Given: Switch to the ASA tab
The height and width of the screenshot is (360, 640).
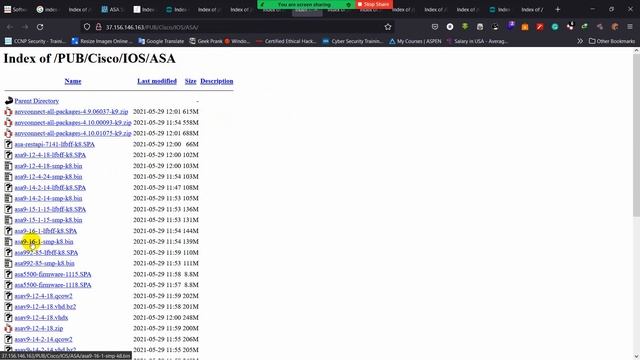Looking at the screenshot, I should coord(112,9).
